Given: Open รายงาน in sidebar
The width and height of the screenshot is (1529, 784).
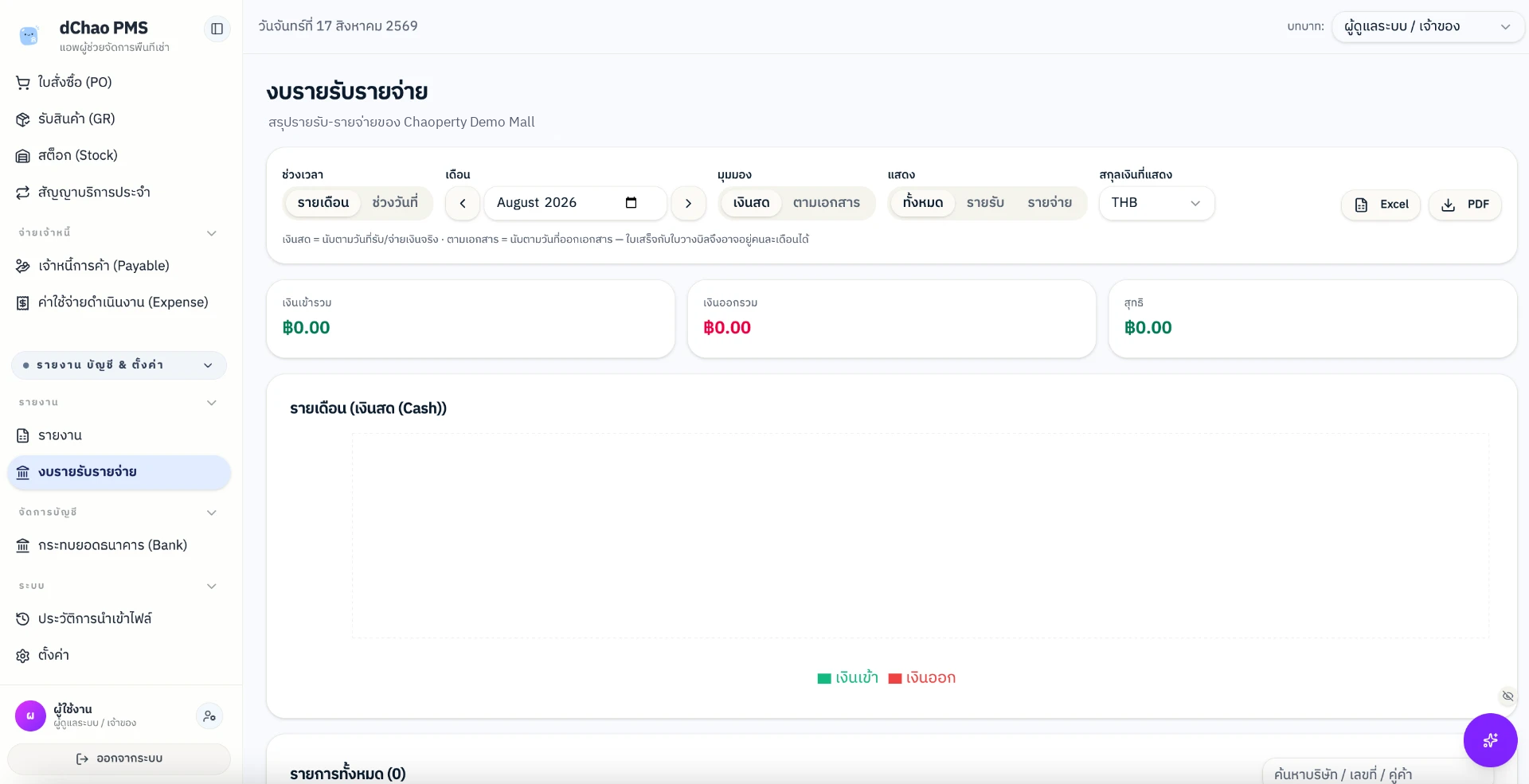Looking at the screenshot, I should 119,435.
